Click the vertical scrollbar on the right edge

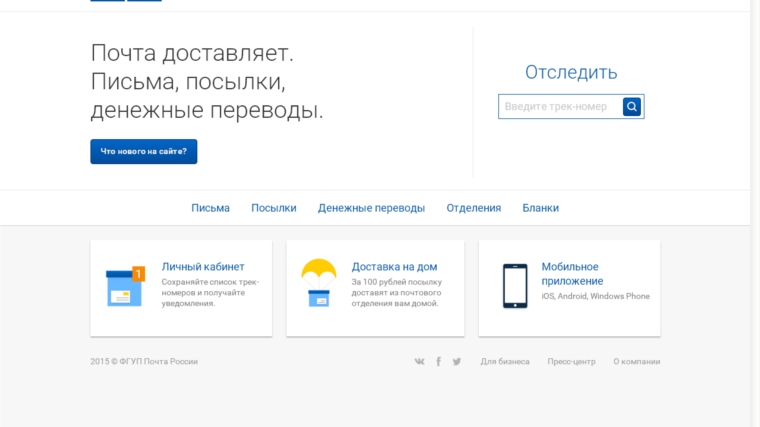click(755, 213)
